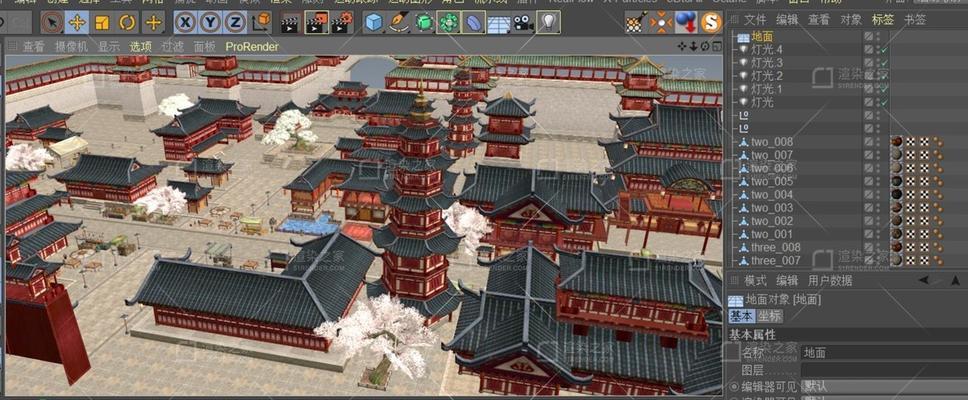Image resolution: width=968 pixels, height=400 pixels.
Task: Open the object manager 编辑 menu
Action: tap(787, 19)
